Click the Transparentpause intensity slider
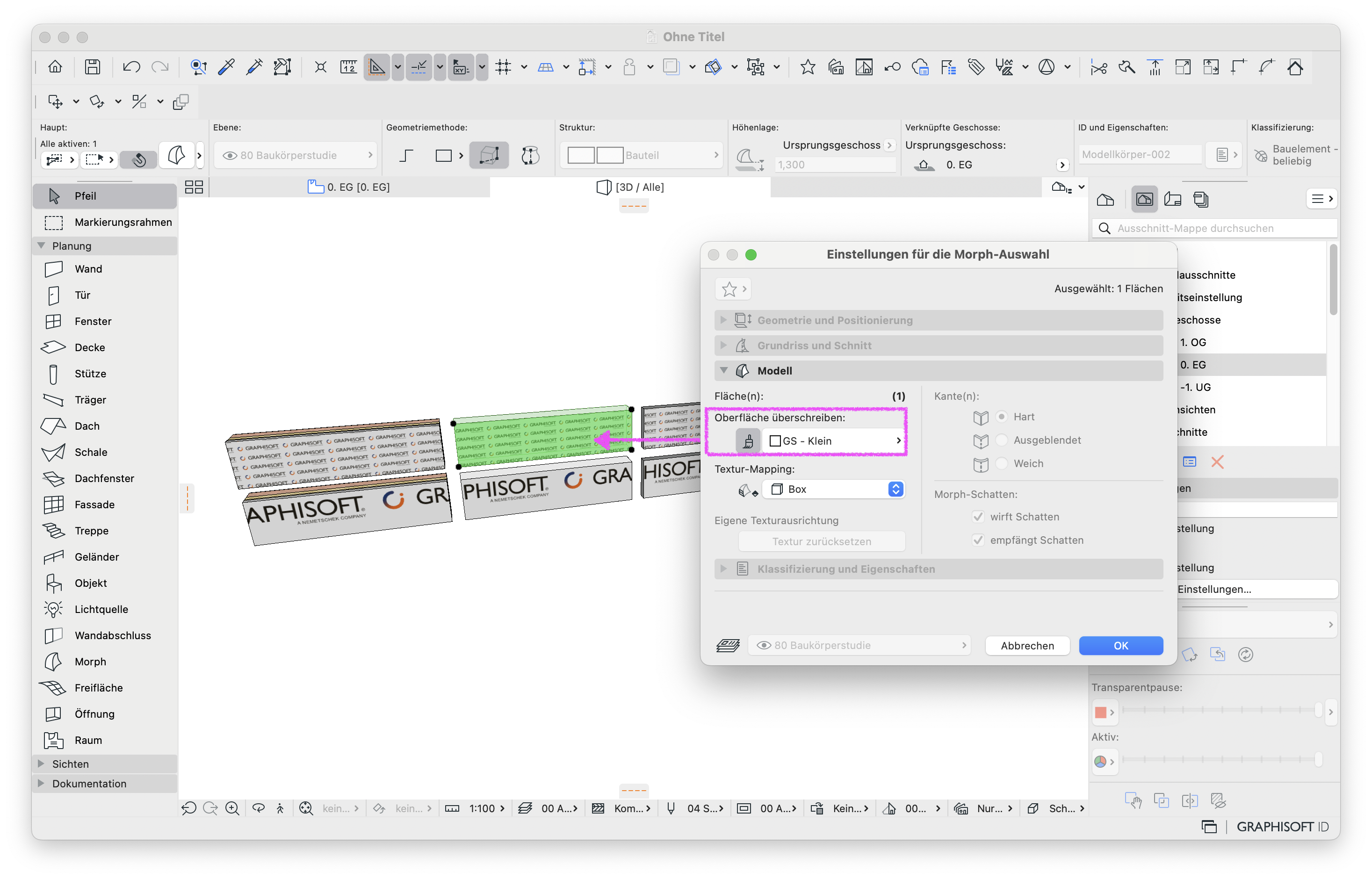1372x879 pixels. coord(1222,710)
